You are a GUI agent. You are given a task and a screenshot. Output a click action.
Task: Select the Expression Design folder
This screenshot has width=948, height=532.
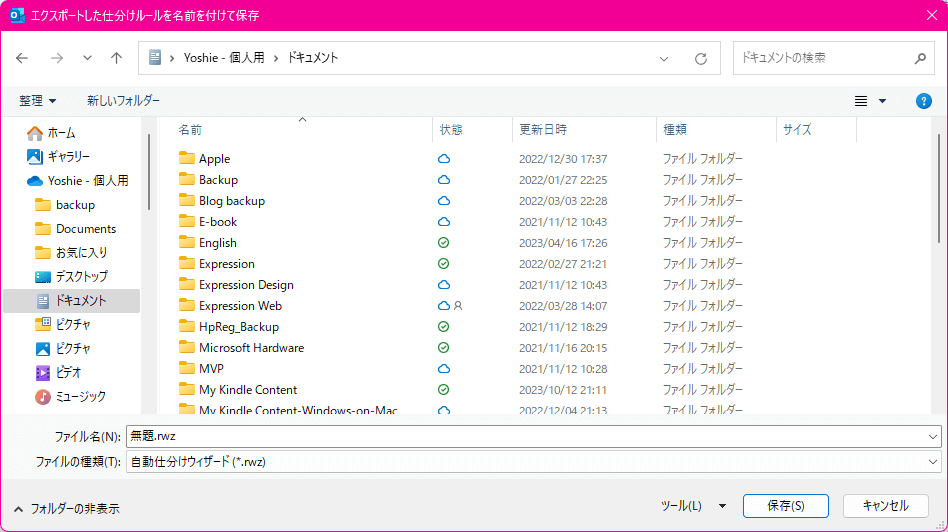click(246, 285)
